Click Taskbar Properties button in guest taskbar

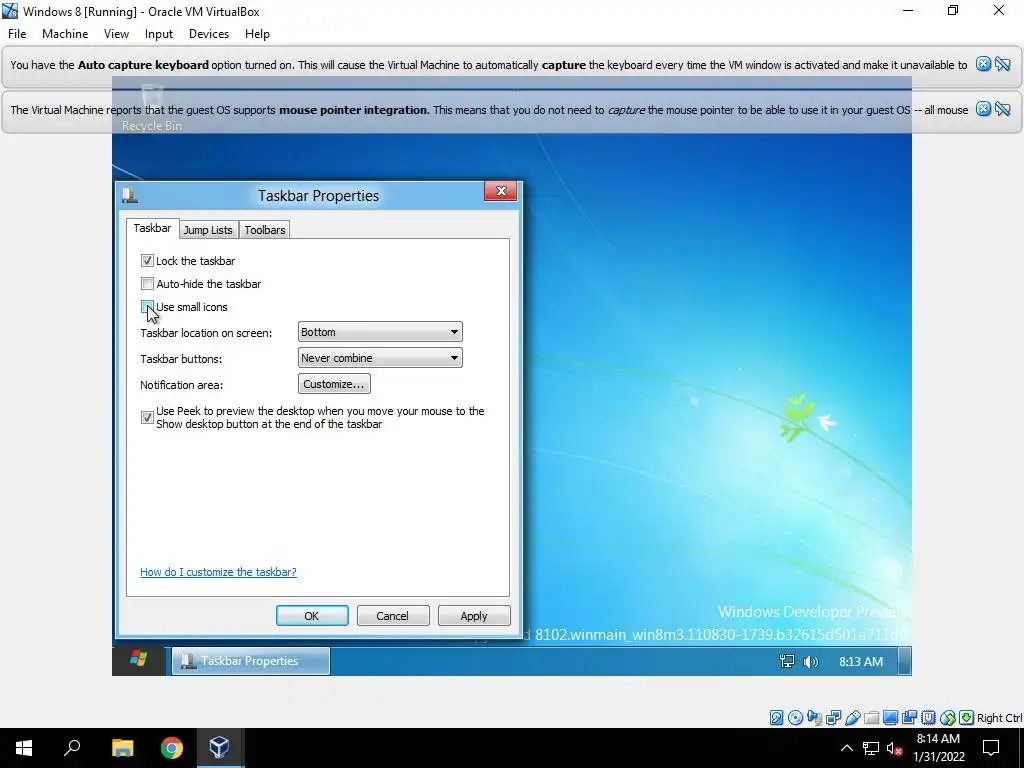pyautogui.click(x=251, y=661)
